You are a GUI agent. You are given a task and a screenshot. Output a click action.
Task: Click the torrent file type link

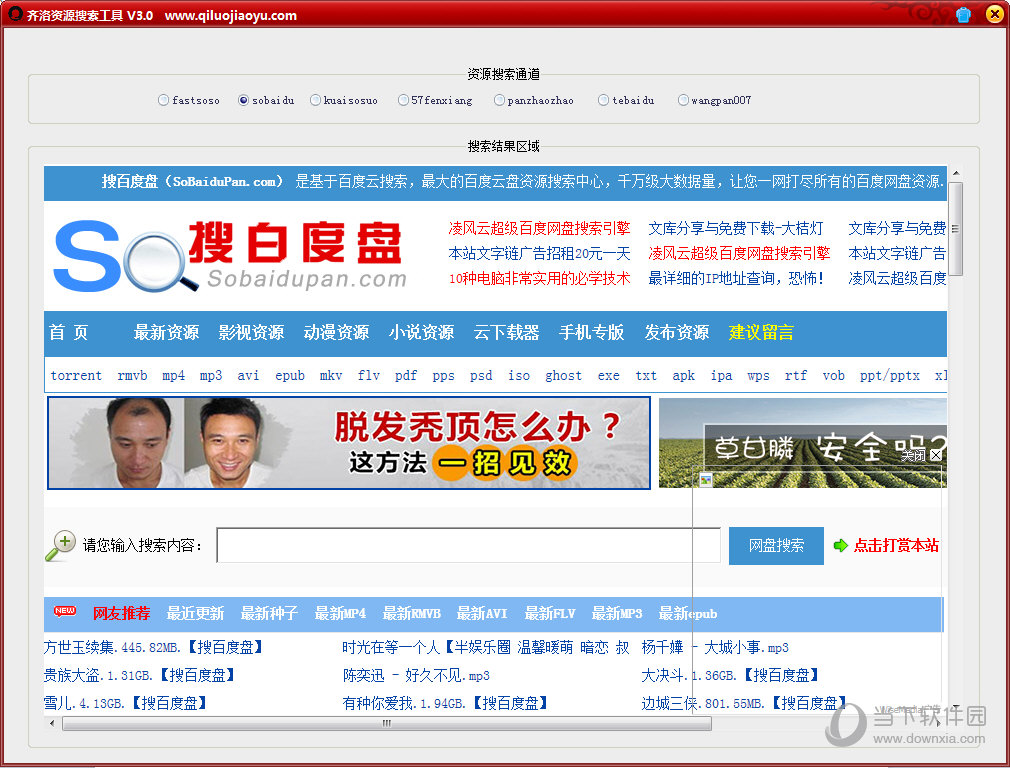click(76, 376)
